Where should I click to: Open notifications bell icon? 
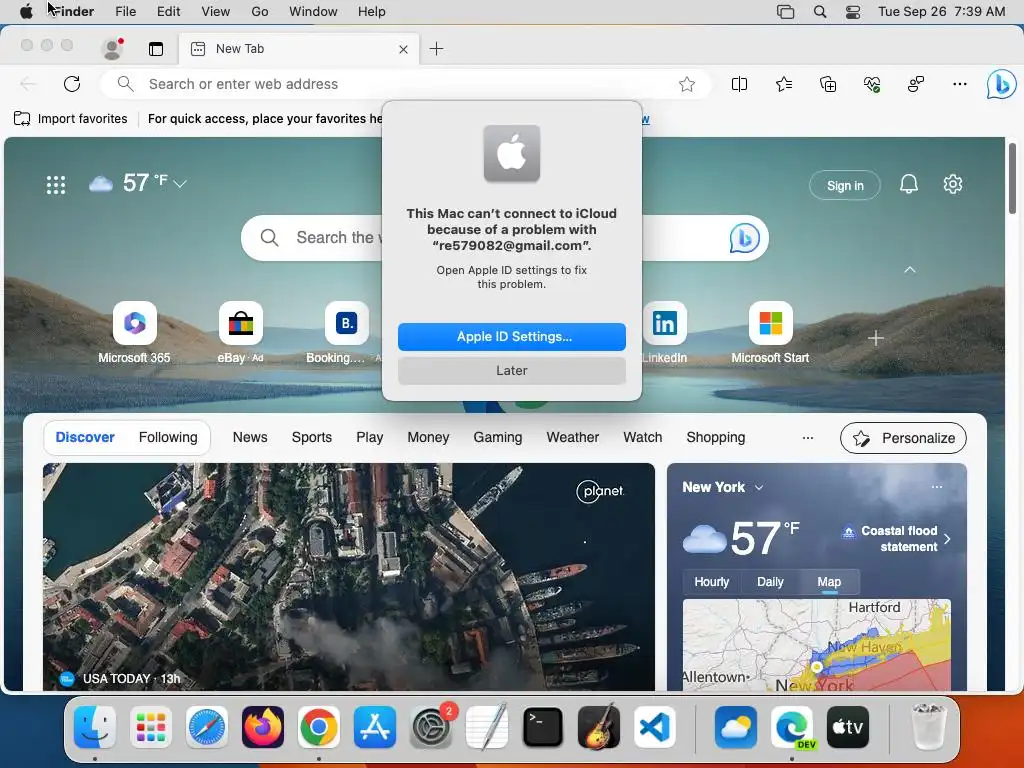click(908, 184)
